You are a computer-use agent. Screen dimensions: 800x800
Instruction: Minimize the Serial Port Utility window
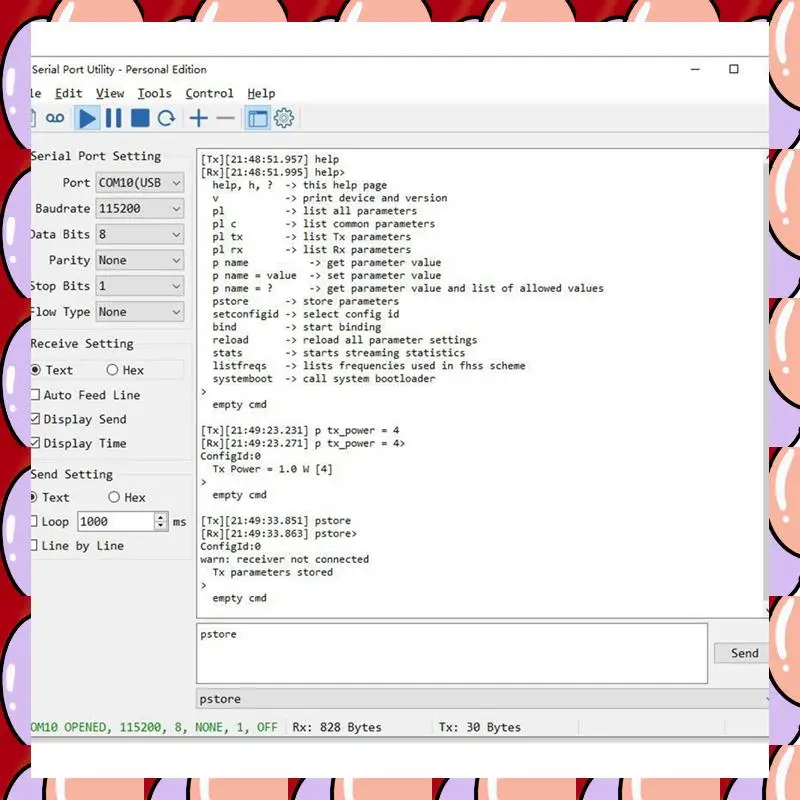coord(695,69)
